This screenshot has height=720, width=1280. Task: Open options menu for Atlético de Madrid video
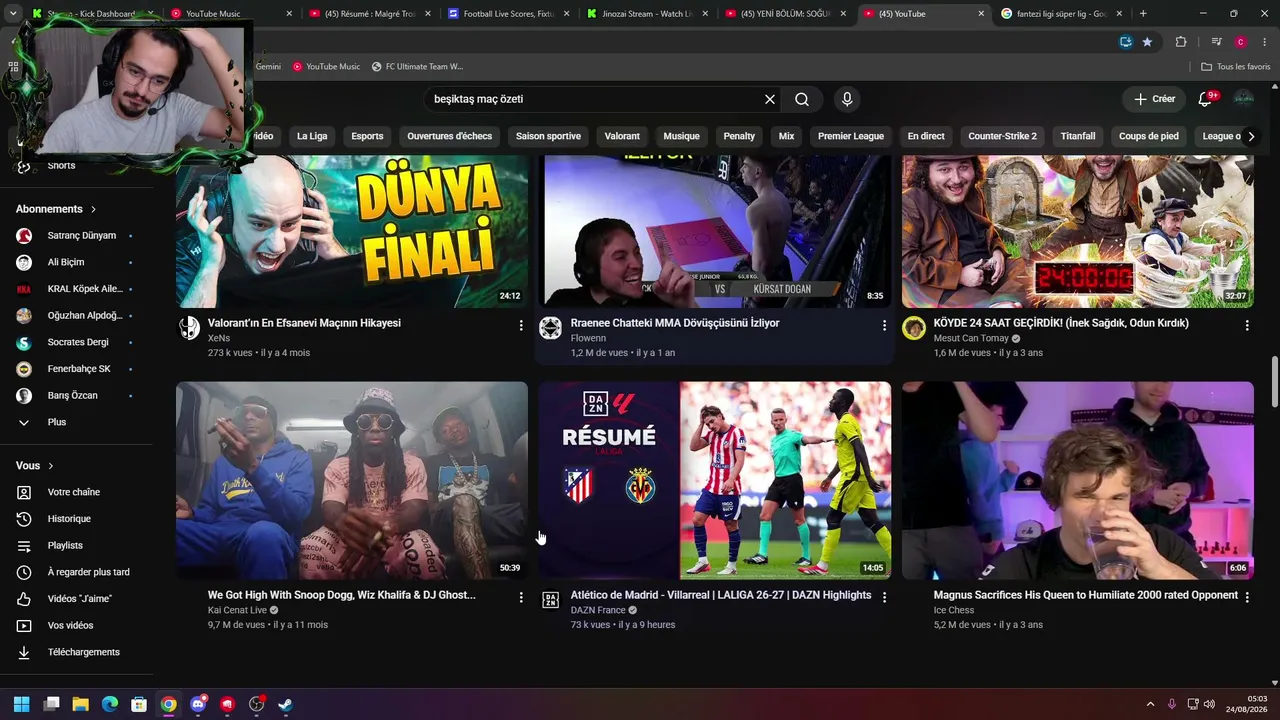tap(884, 597)
